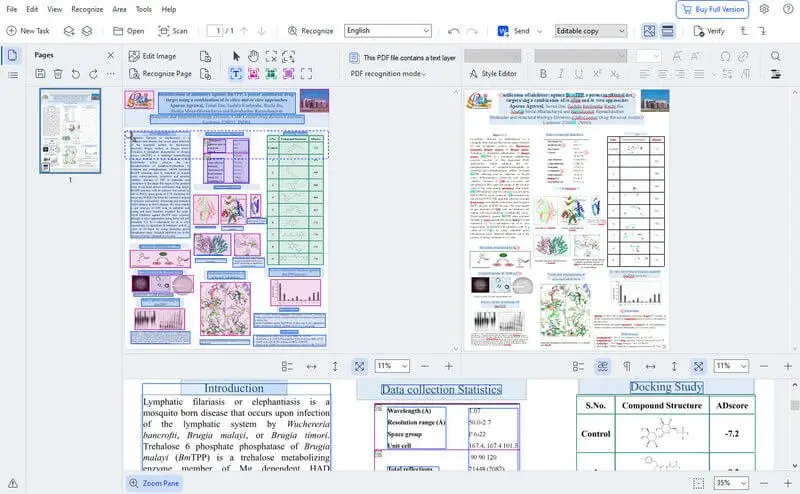Save the page via Pages panel disk icon
Image resolution: width=800 pixels, height=494 pixels.
[x=40, y=74]
